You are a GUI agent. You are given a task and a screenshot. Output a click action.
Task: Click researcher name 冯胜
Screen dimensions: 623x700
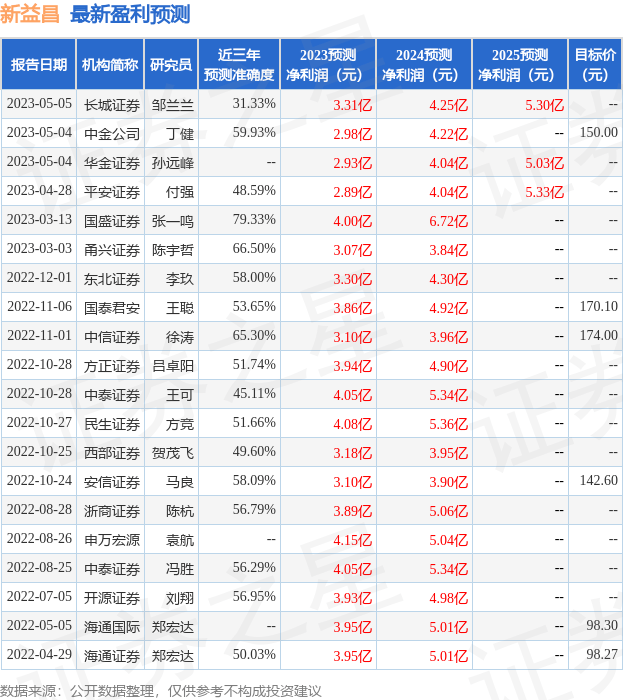click(x=180, y=569)
